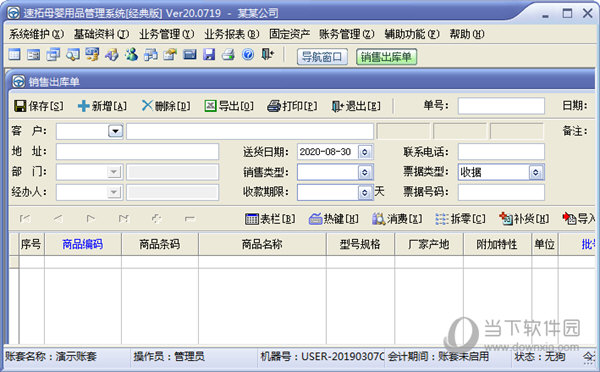Open the 送货日期 date spinner
Image resolution: width=600 pixels, height=372 pixels.
[x=365, y=152]
